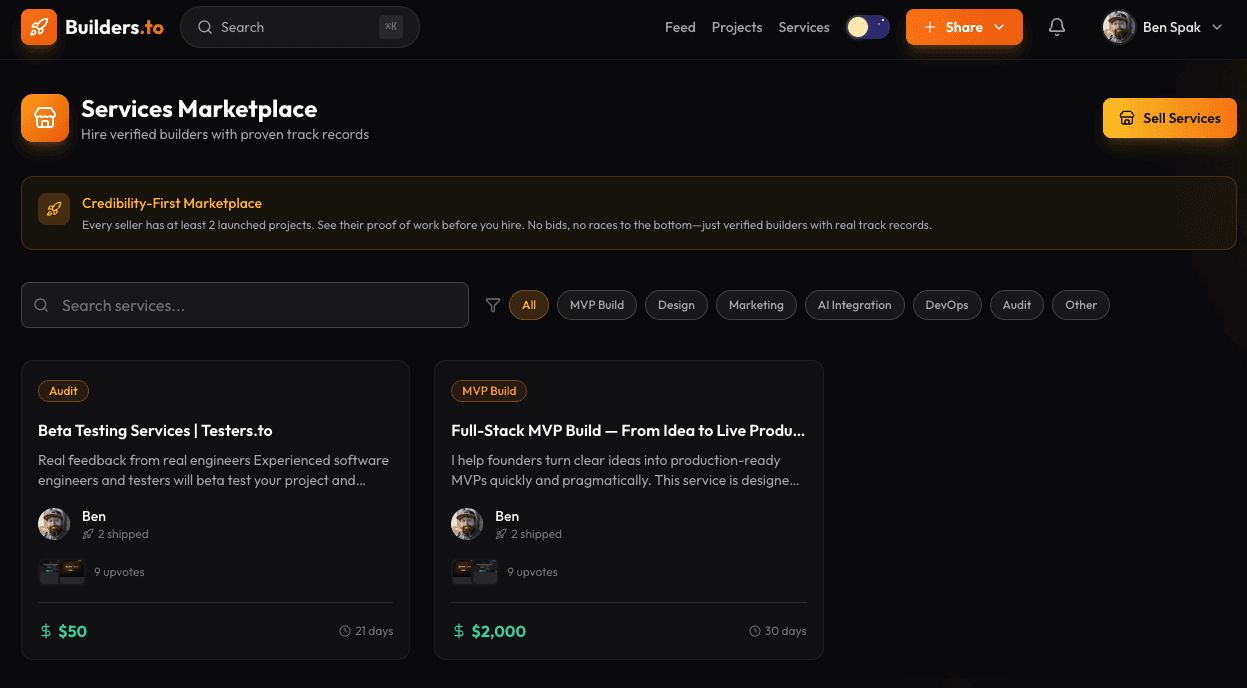Open the top Search command bar
The height and width of the screenshot is (688, 1247).
(x=299, y=27)
